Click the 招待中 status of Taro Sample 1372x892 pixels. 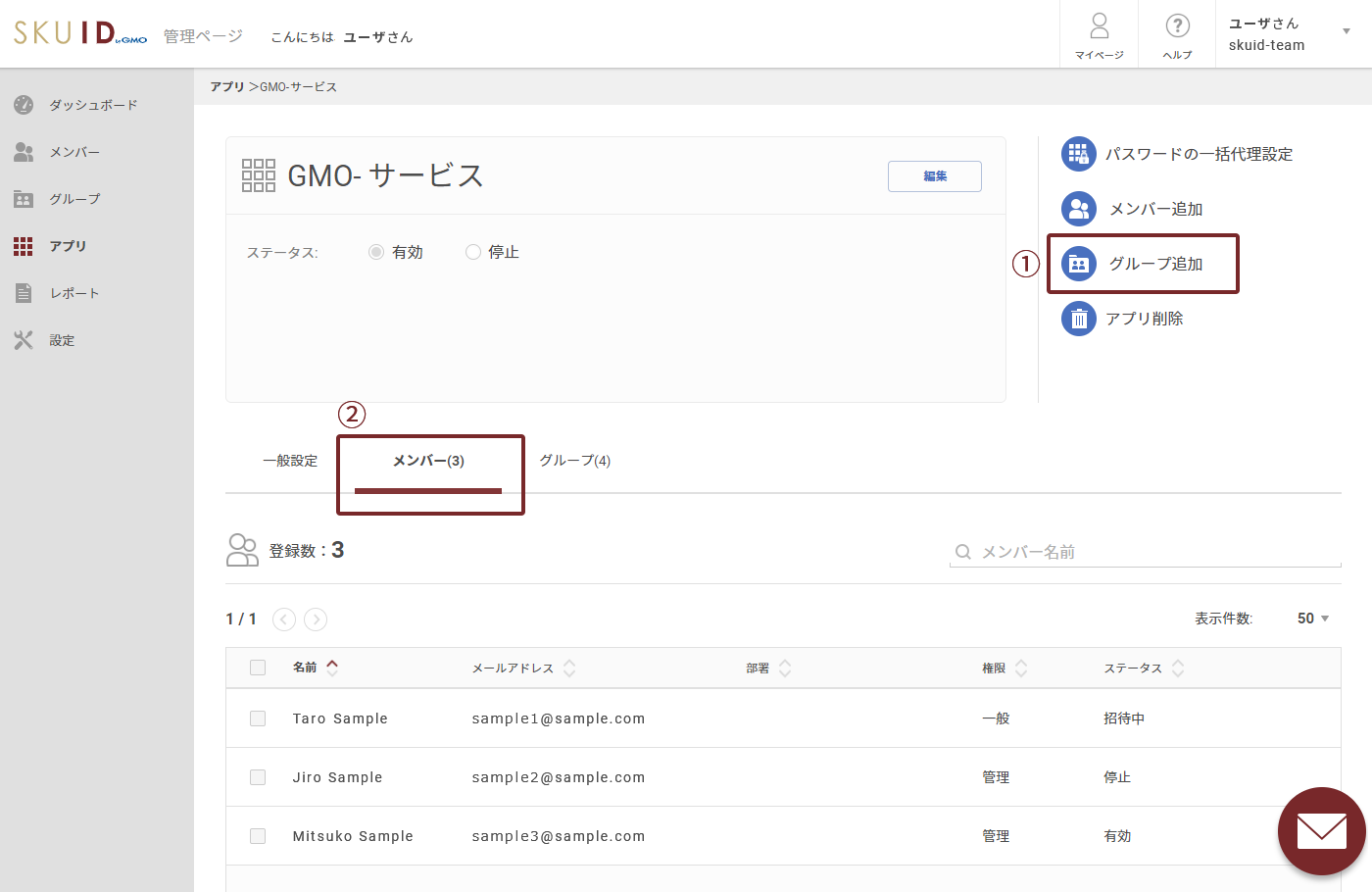pyautogui.click(x=1124, y=719)
